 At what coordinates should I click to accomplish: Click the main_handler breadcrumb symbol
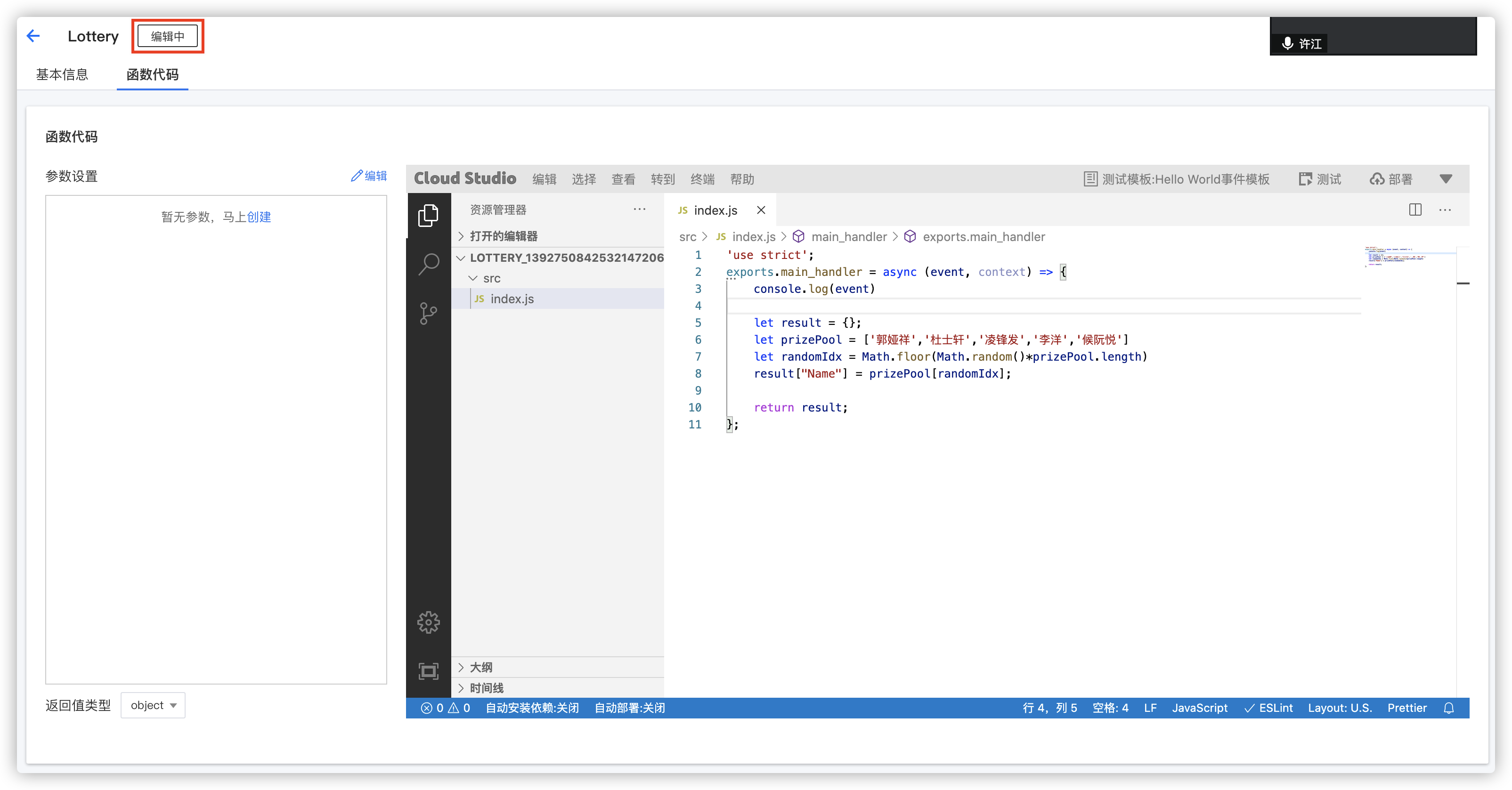(x=840, y=236)
